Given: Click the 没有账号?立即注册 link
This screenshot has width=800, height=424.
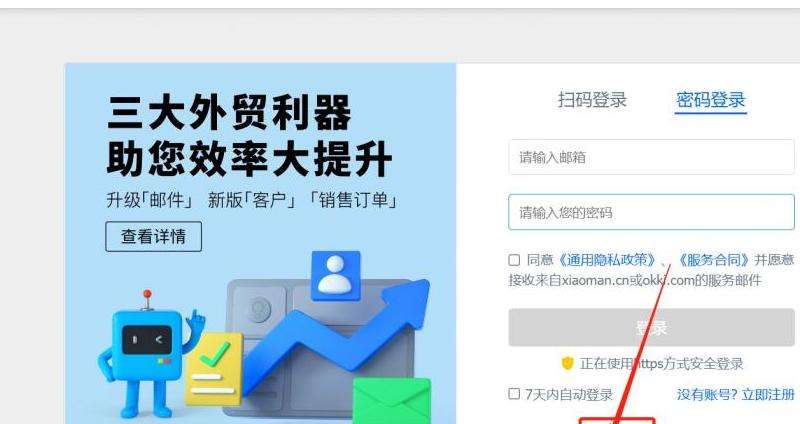Looking at the screenshot, I should [x=736, y=394].
